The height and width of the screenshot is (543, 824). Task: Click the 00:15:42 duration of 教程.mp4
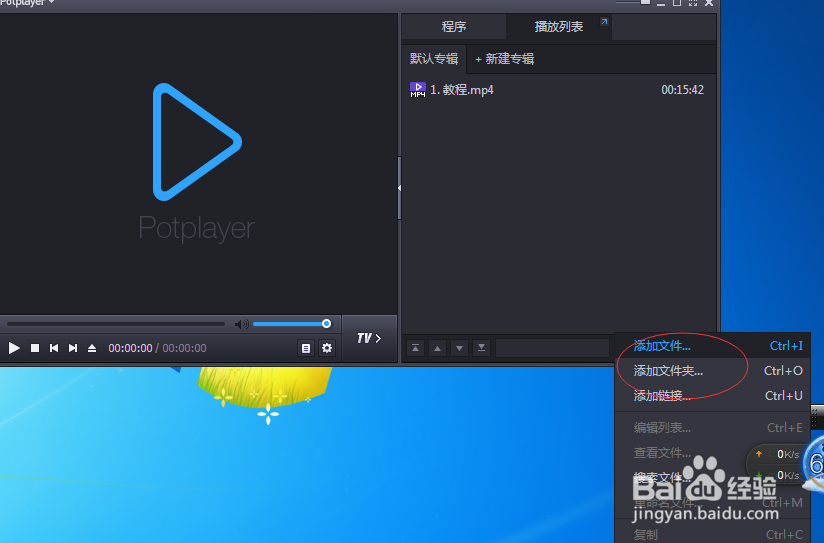pos(682,90)
